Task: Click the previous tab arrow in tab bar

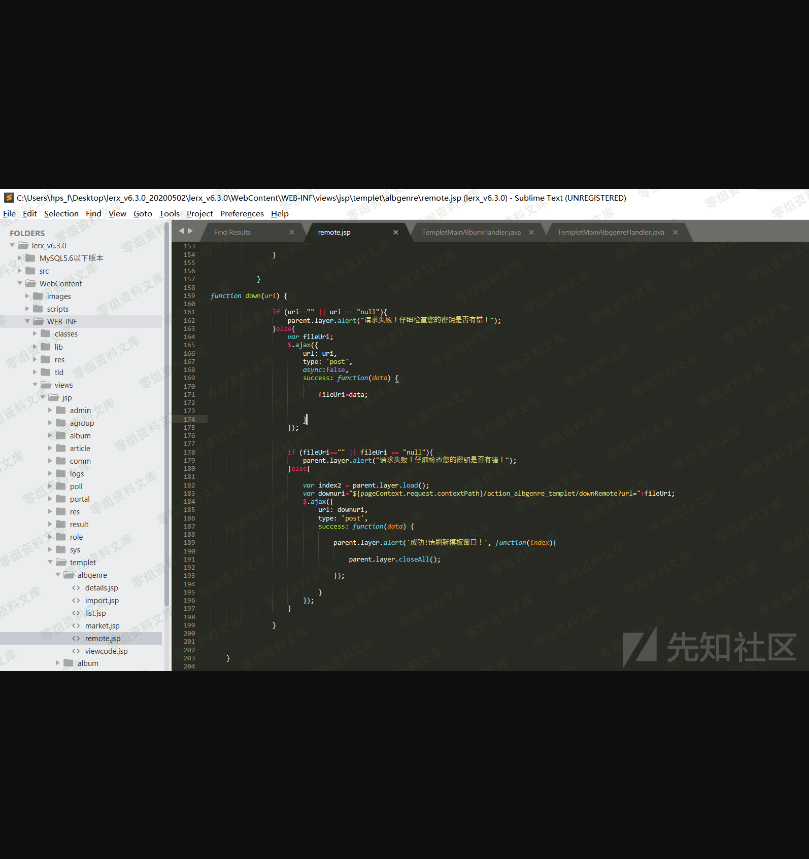Action: (181, 231)
